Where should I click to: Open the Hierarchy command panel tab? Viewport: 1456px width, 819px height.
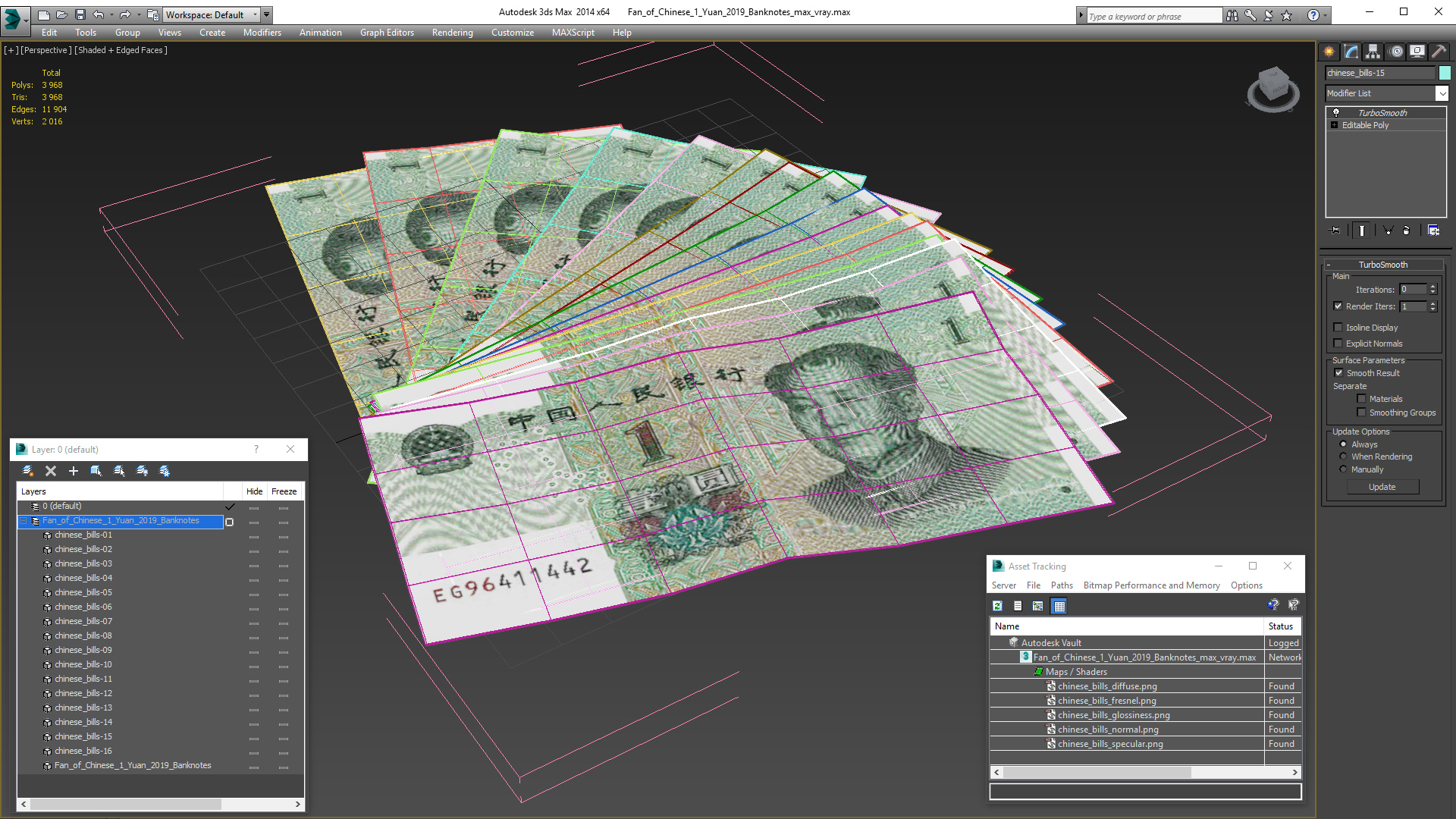(1373, 52)
